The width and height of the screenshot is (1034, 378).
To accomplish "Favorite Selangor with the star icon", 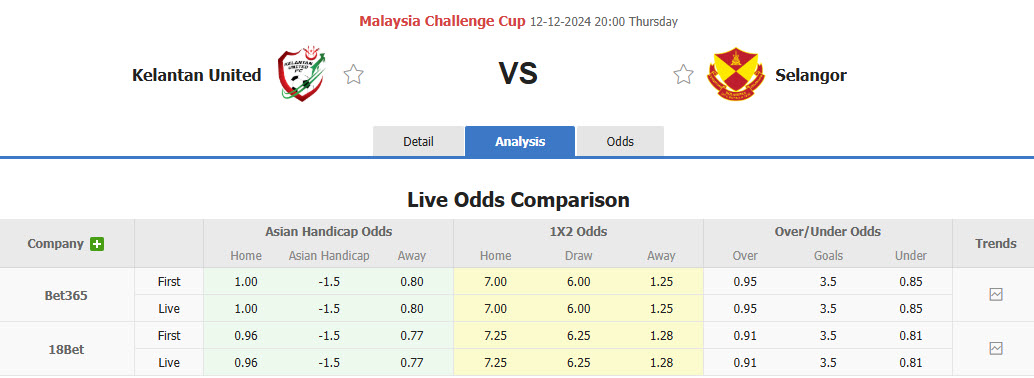I will pyautogui.click(x=683, y=75).
